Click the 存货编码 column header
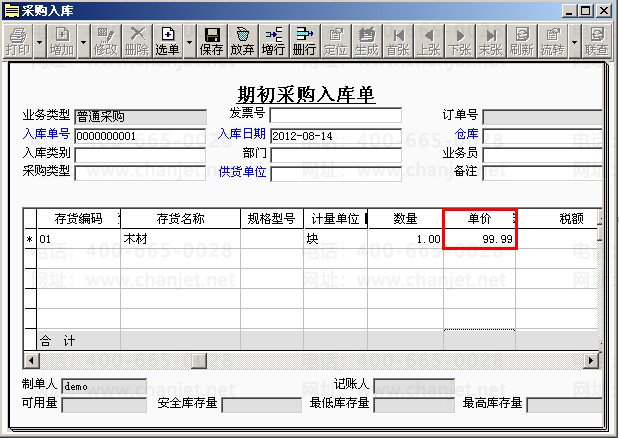This screenshot has height=438, width=619. tap(79, 219)
